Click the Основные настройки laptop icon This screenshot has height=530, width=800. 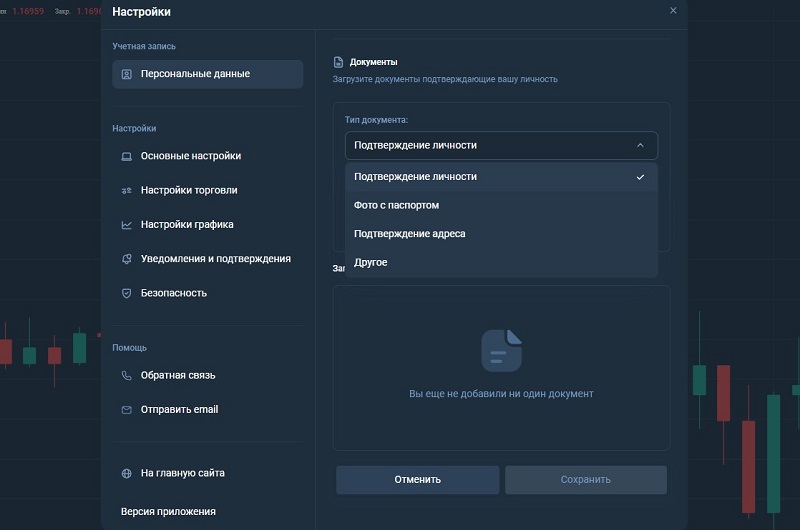point(127,156)
